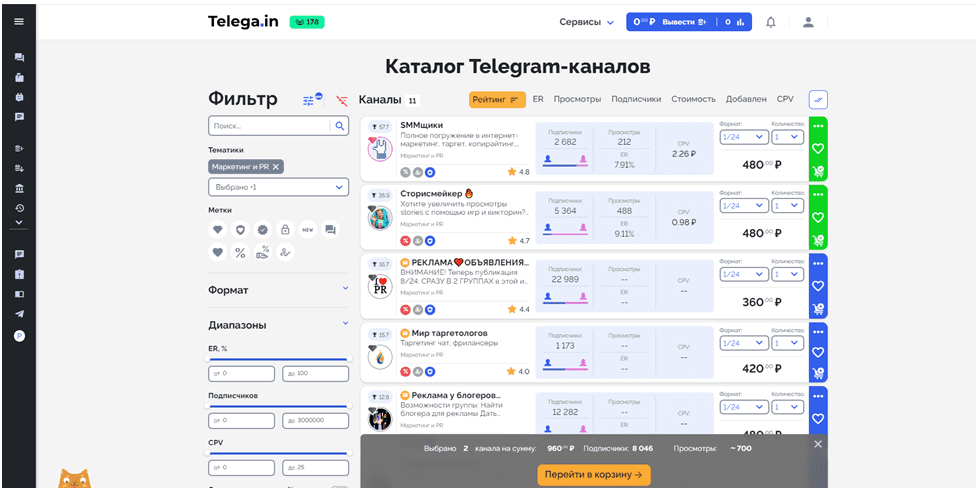
Task: Sort channels by Стоимость
Action: tap(694, 99)
